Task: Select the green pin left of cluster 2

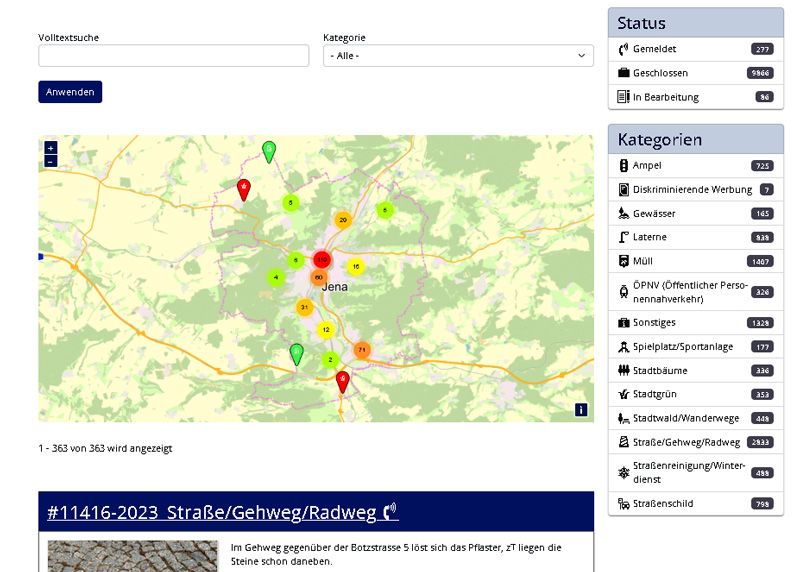Action: pos(296,354)
